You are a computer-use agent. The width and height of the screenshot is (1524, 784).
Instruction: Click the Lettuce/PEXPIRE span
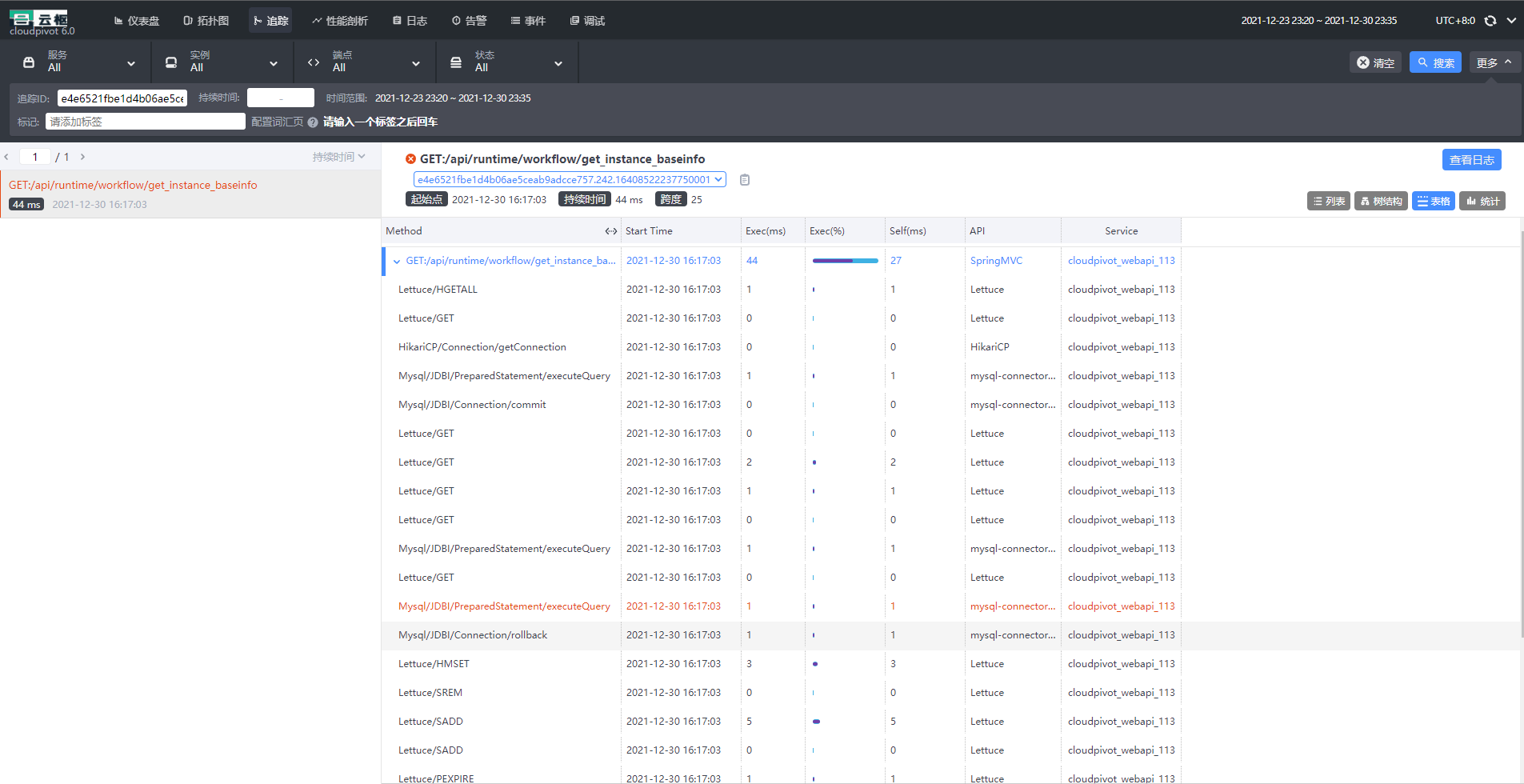[436, 778]
